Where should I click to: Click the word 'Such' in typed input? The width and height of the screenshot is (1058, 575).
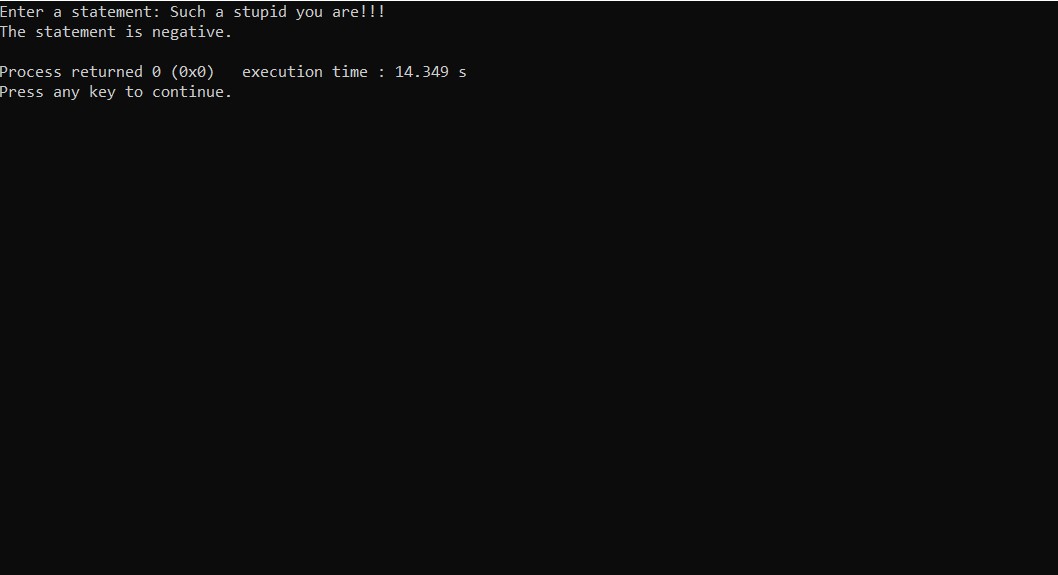[188, 12]
